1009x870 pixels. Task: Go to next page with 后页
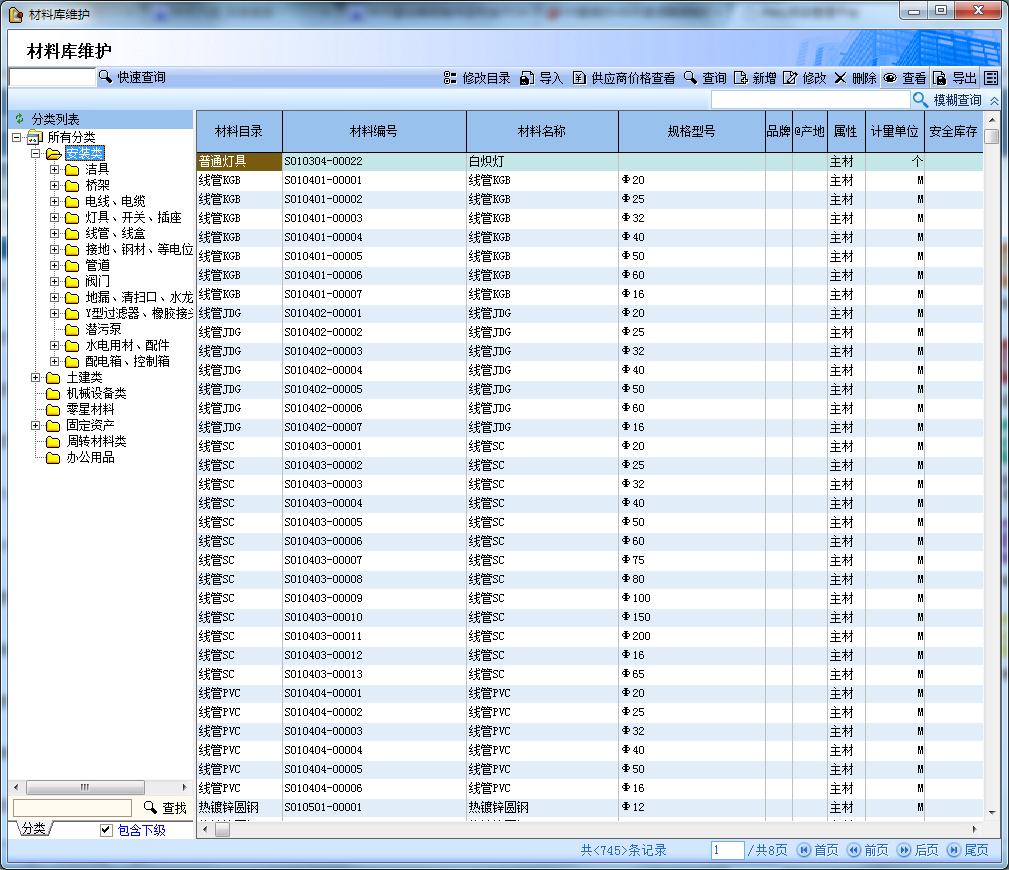click(x=917, y=850)
